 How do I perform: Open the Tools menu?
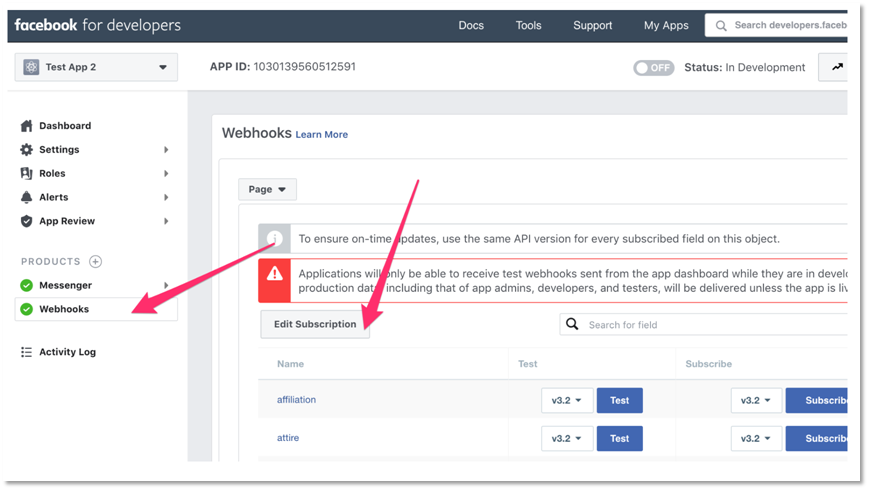point(528,25)
